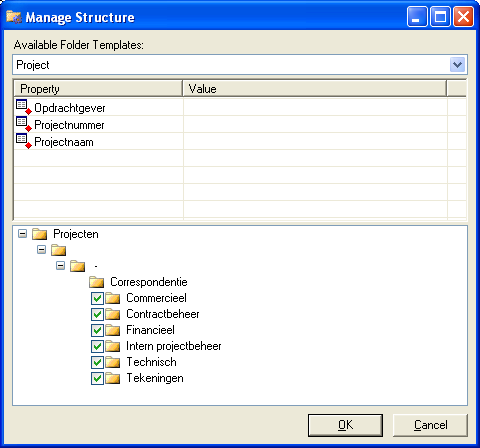Click the Opdrachtgever property icon

pos(24,107)
